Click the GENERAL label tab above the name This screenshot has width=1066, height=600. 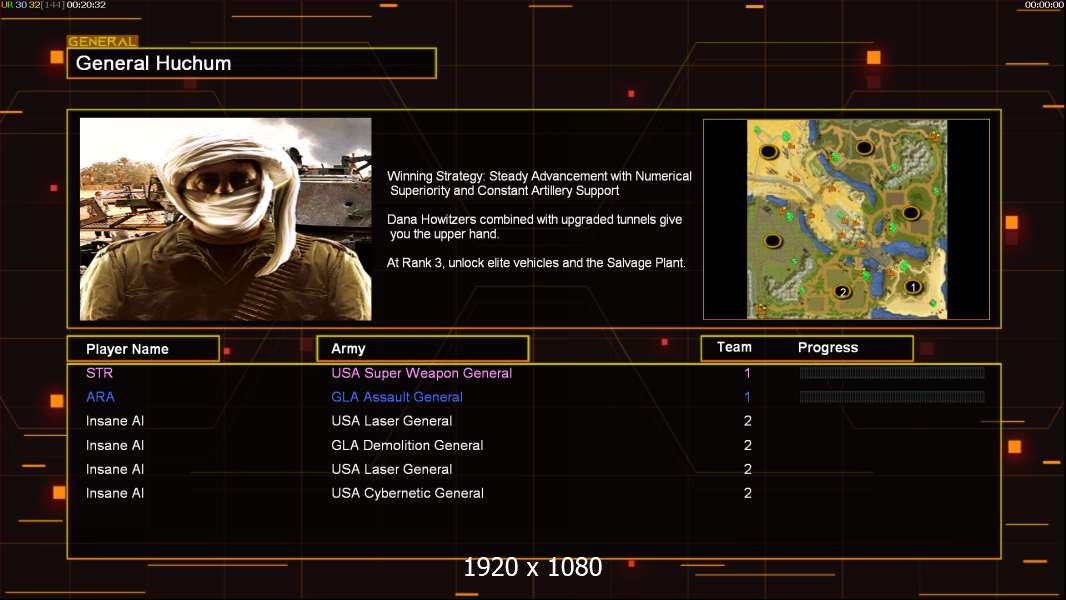102,42
